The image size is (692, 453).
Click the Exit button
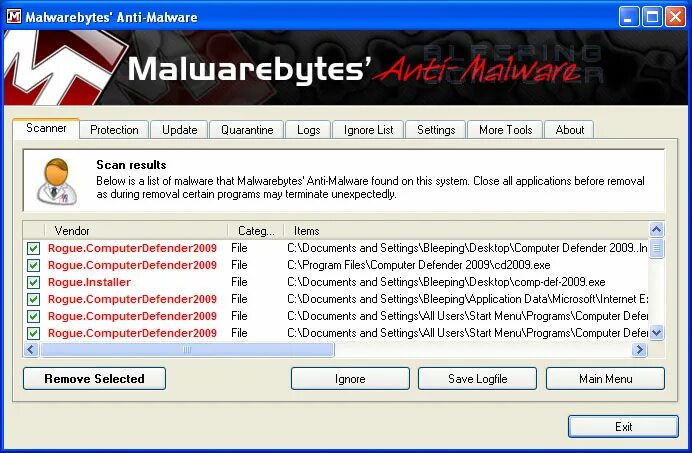click(x=623, y=427)
